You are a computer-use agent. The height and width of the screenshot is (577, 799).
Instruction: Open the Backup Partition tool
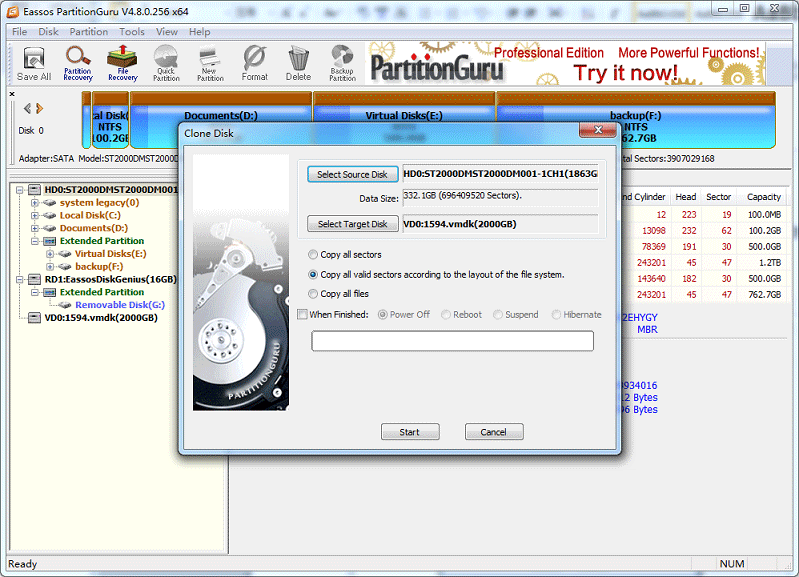pos(342,64)
